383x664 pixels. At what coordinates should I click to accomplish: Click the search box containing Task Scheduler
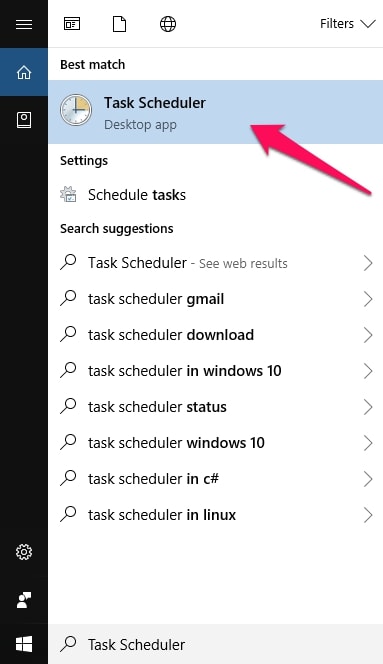pos(215,645)
